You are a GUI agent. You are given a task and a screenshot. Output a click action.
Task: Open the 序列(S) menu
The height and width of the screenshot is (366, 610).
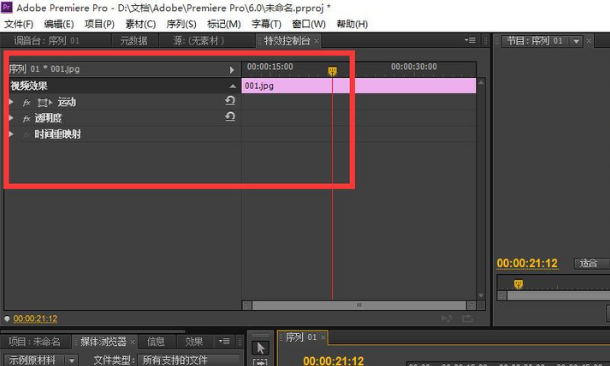click(x=181, y=24)
